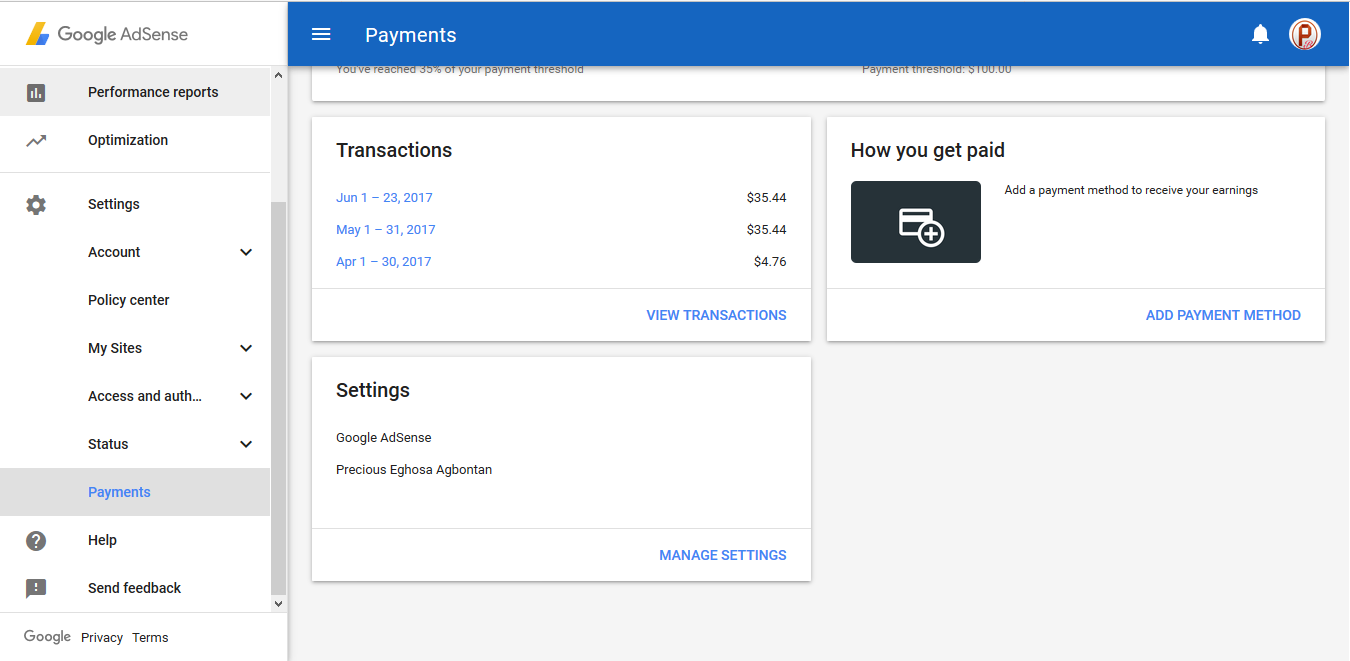The height and width of the screenshot is (661, 1350).
Task: Click the Google AdSense settings text
Action: pyautogui.click(x=384, y=438)
